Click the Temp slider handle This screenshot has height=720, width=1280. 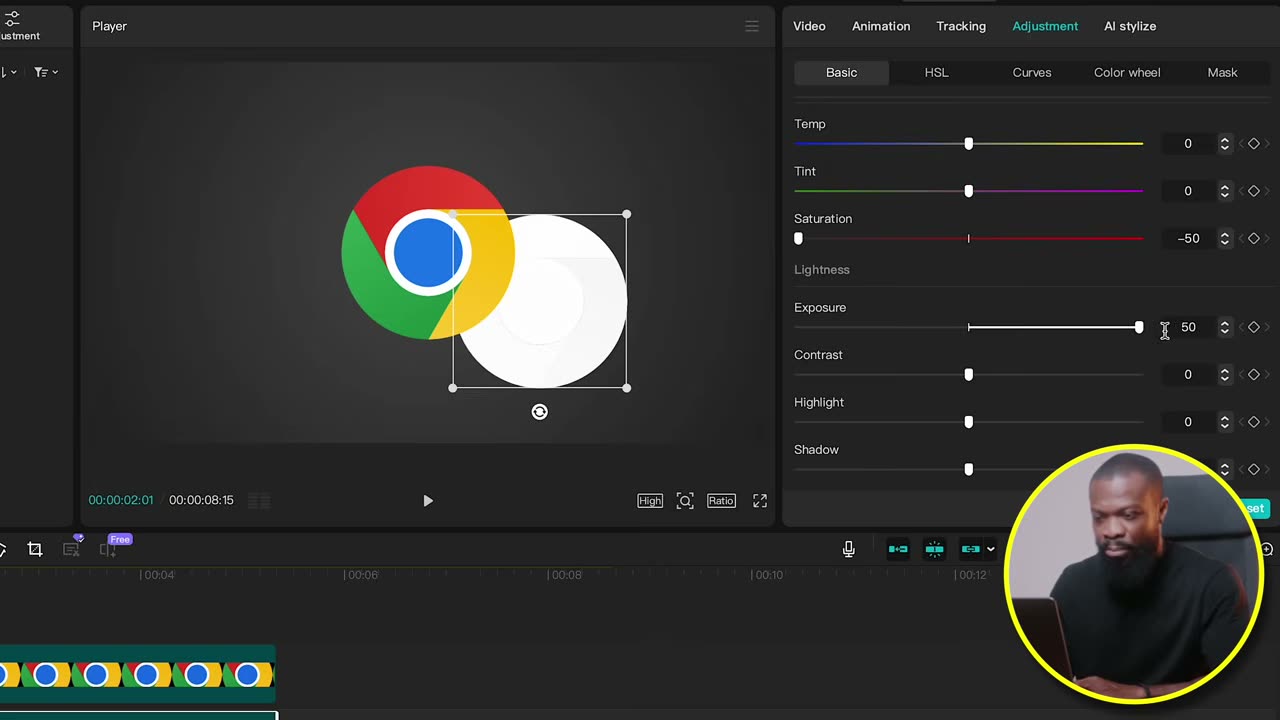point(968,144)
